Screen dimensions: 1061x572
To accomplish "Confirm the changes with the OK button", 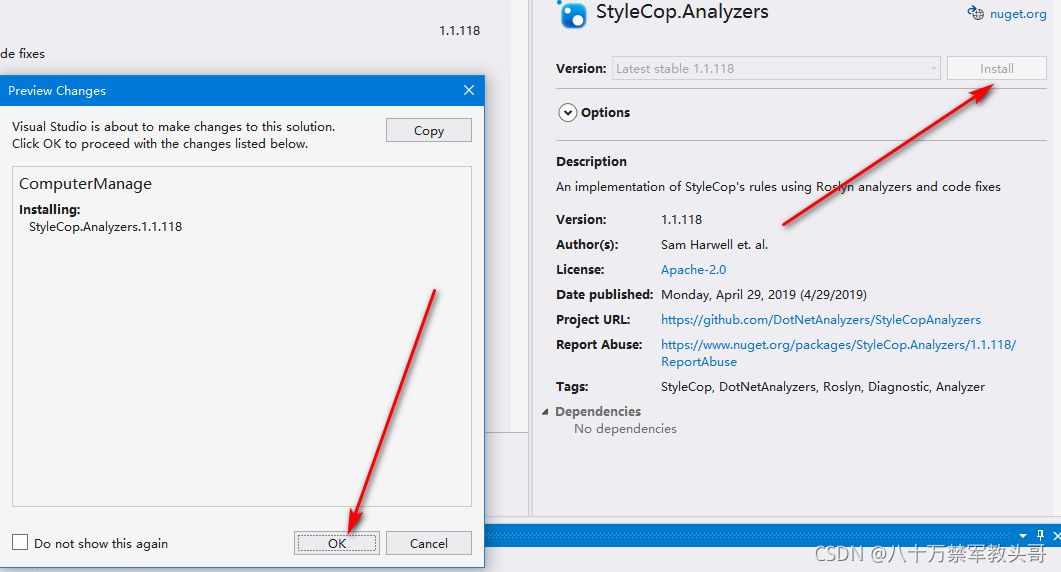I will point(337,543).
